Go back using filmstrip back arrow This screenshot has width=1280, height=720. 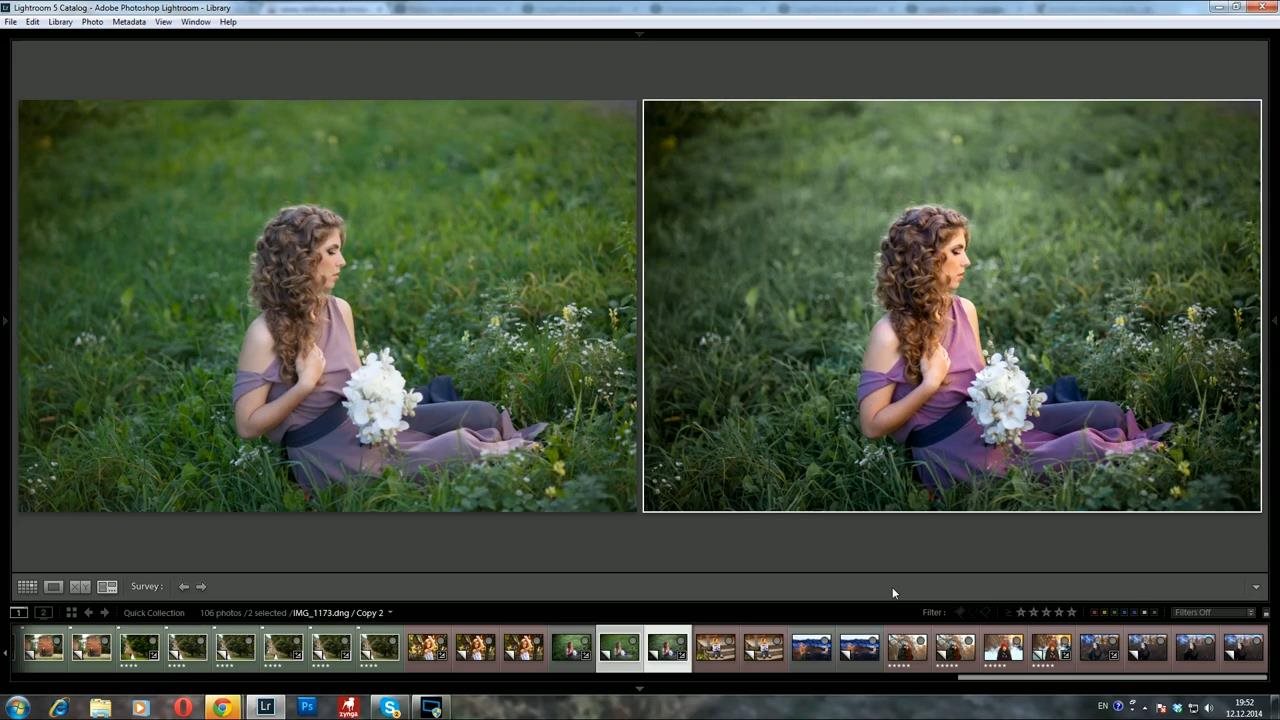pyautogui.click(x=88, y=613)
